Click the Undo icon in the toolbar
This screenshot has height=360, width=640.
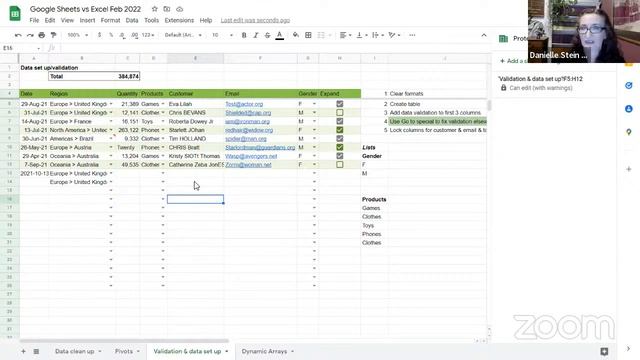[x=18, y=36]
